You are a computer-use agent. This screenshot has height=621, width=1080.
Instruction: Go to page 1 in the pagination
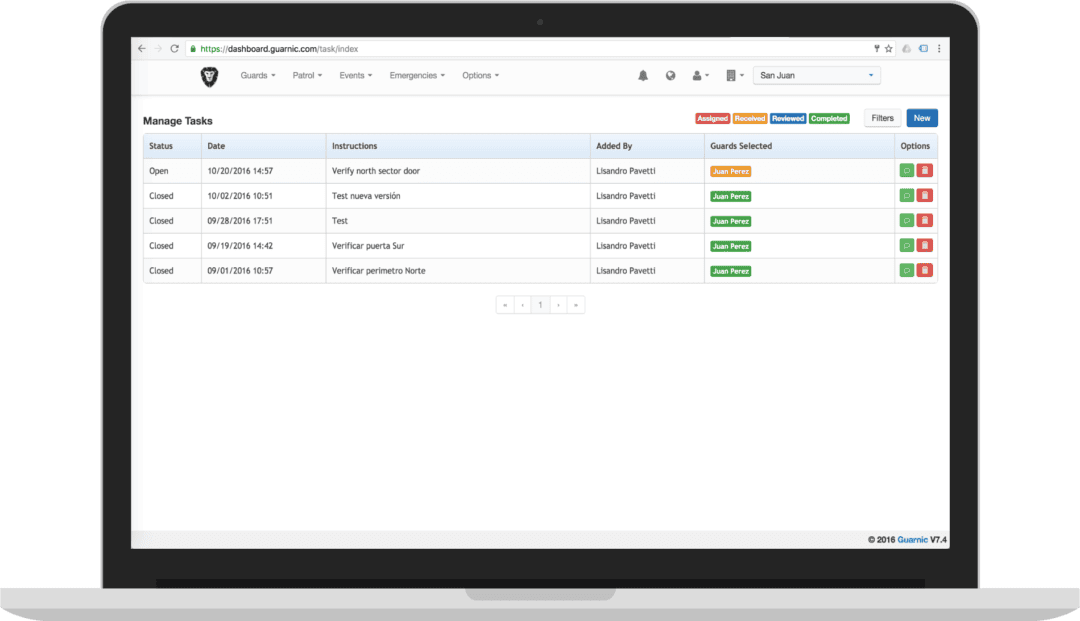click(x=540, y=304)
